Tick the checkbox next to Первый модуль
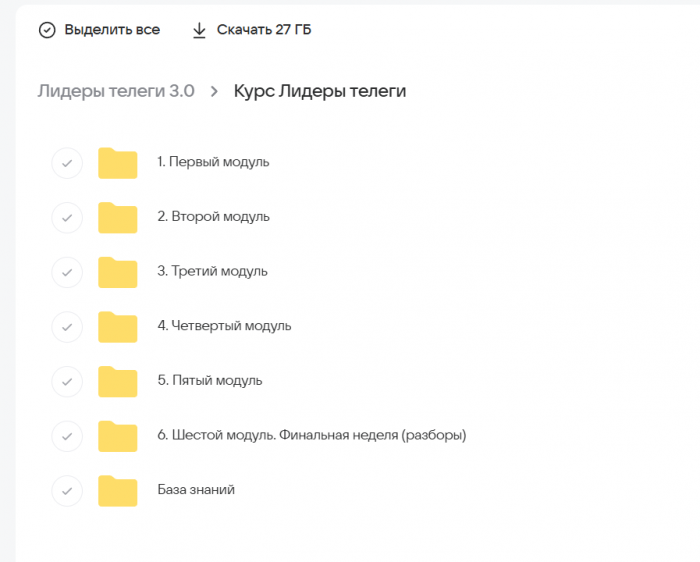700x562 pixels. [x=67, y=162]
